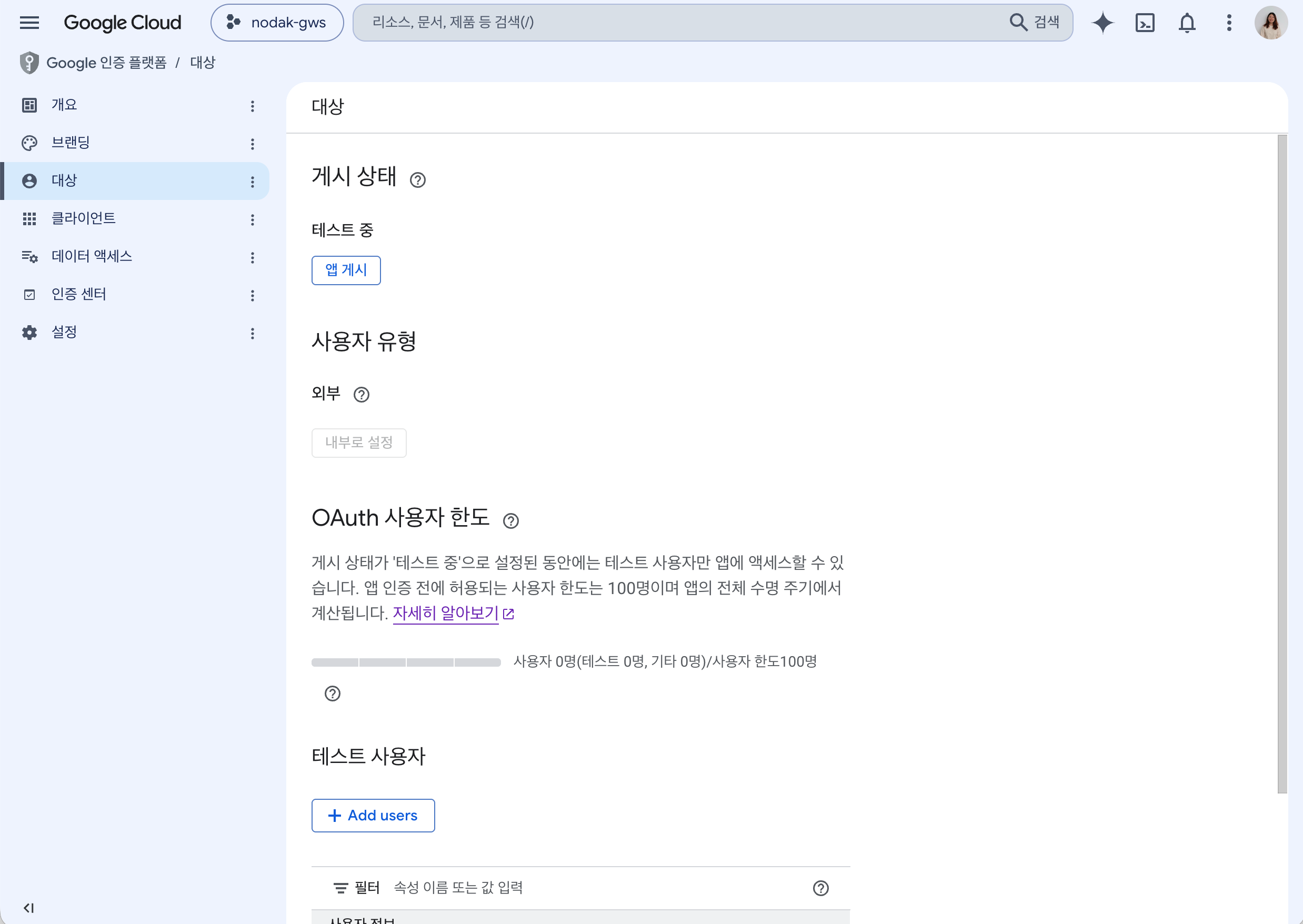Go to 브랜딩 in the sidebar
Viewport: 1303px width, 924px height.
135,143
